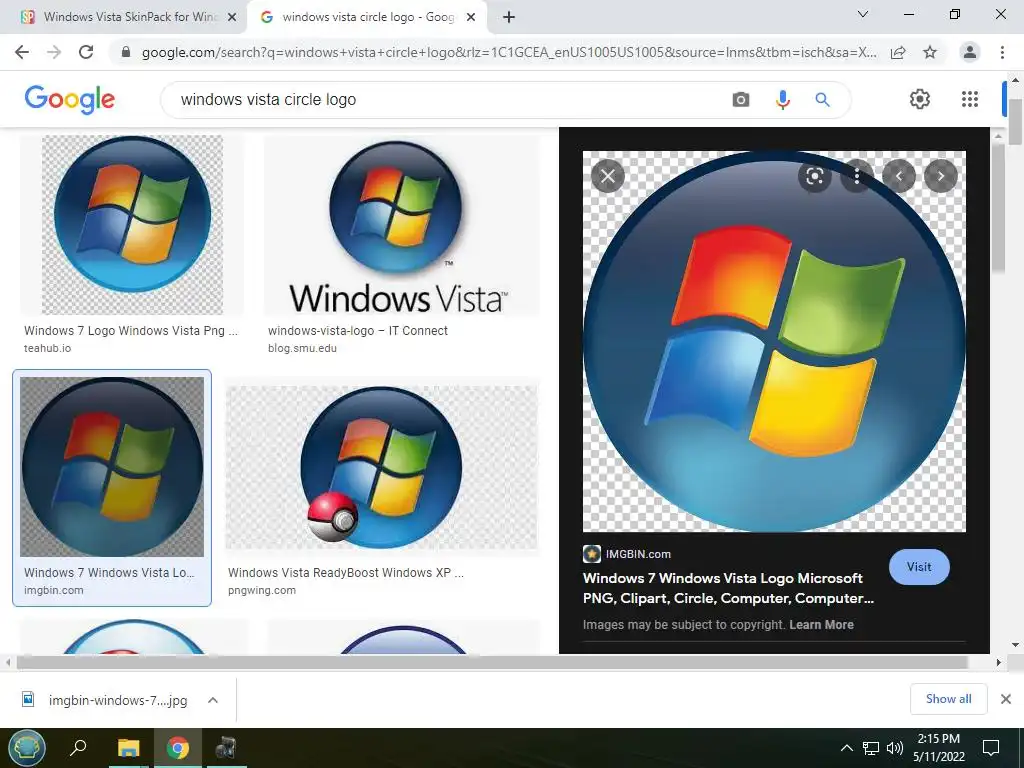Select the imgbin.com Windows Vista thumbnail
Screen dimensions: 1024x768
tap(112, 467)
